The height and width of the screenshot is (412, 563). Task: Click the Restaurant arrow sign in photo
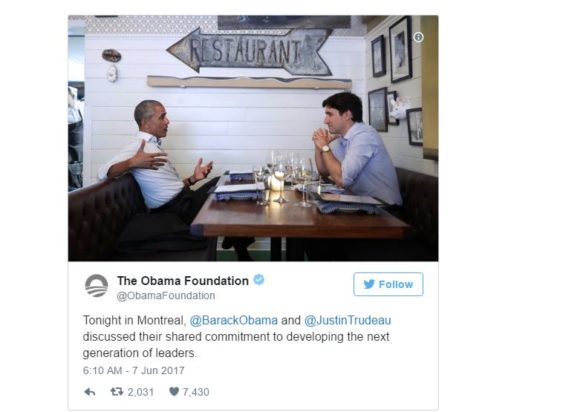pyautogui.click(x=250, y=52)
